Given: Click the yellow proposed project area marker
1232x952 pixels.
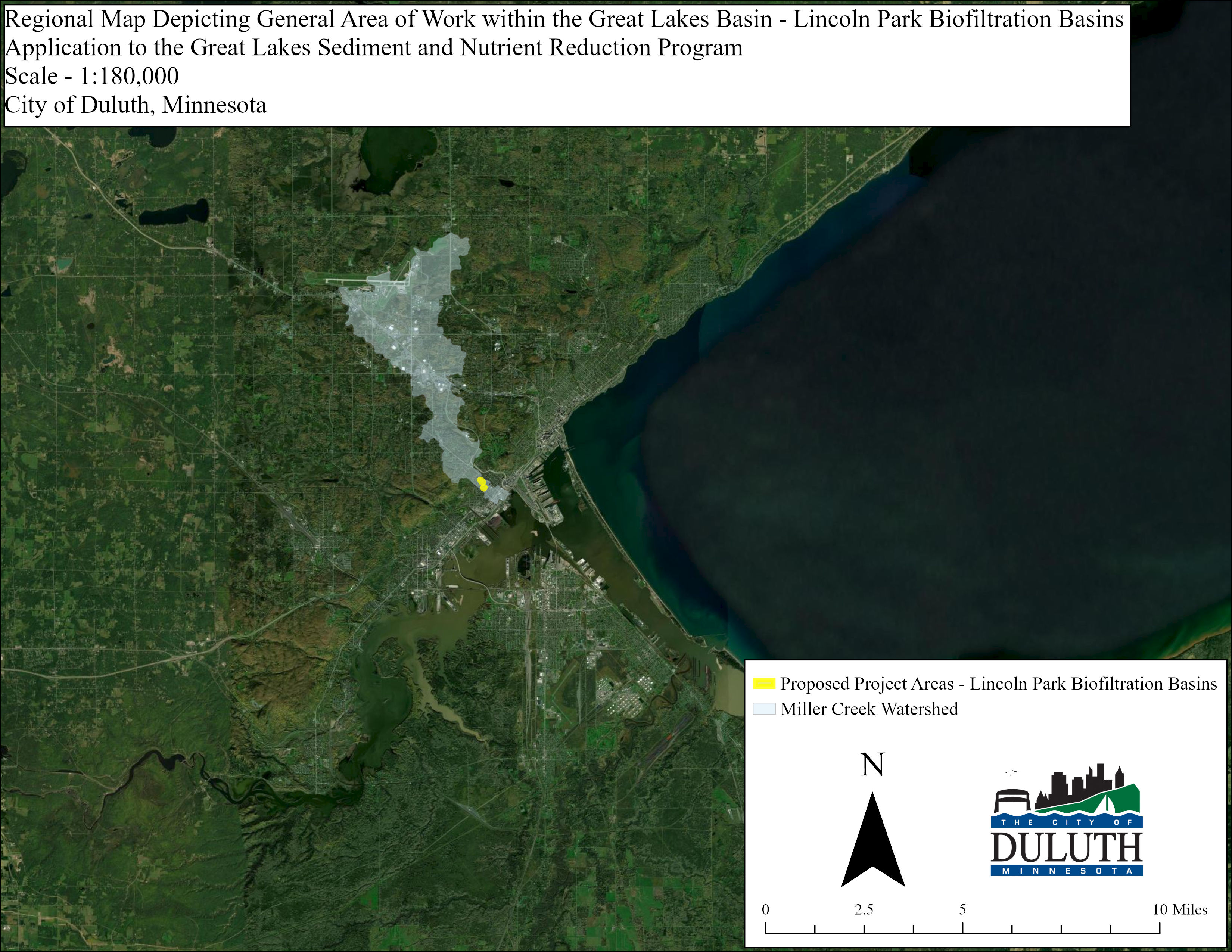Looking at the screenshot, I should point(482,484).
